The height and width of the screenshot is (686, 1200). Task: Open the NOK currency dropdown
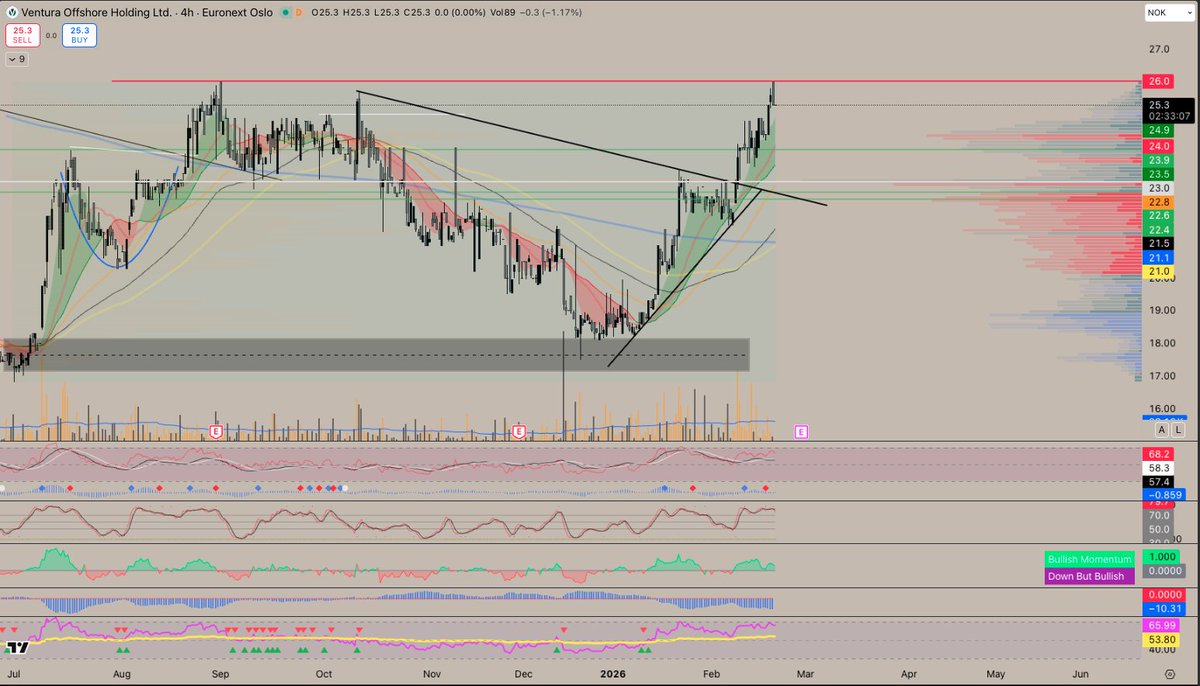(x=1170, y=12)
